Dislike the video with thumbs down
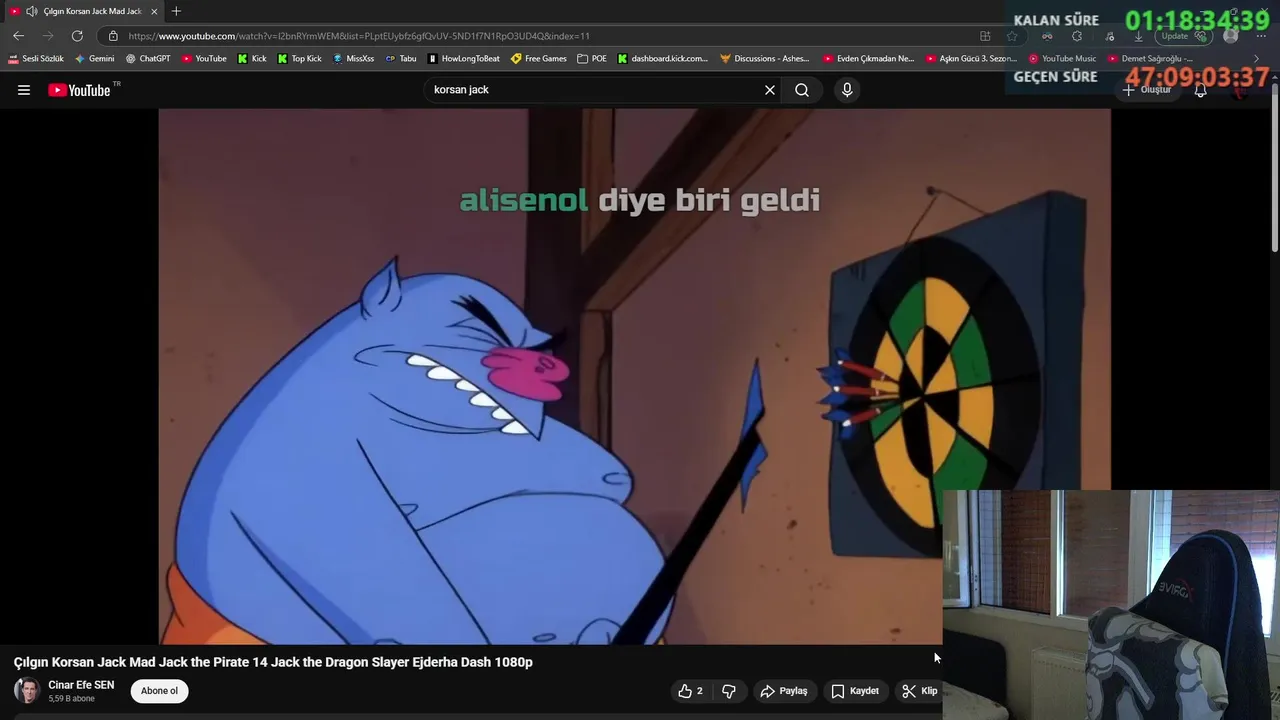This screenshot has width=1280, height=720. (729, 691)
